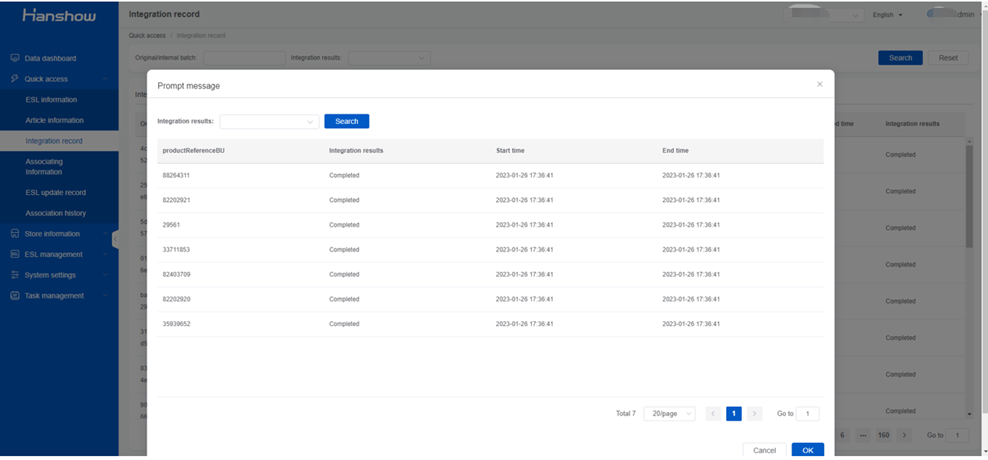This screenshot has height=460, width=988.
Task: Collapse the sidebar with the arrow handle
Action: point(115,239)
